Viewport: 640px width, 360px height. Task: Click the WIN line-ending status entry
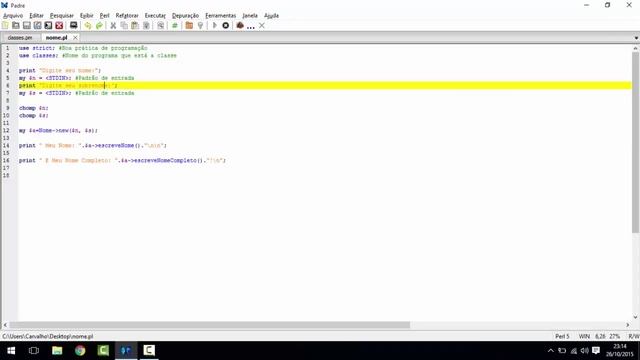pos(584,336)
